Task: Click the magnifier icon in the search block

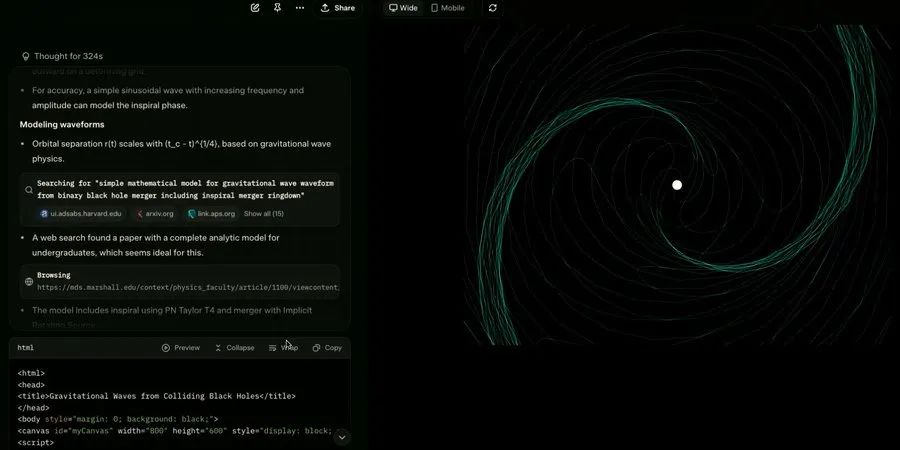Action: point(29,190)
